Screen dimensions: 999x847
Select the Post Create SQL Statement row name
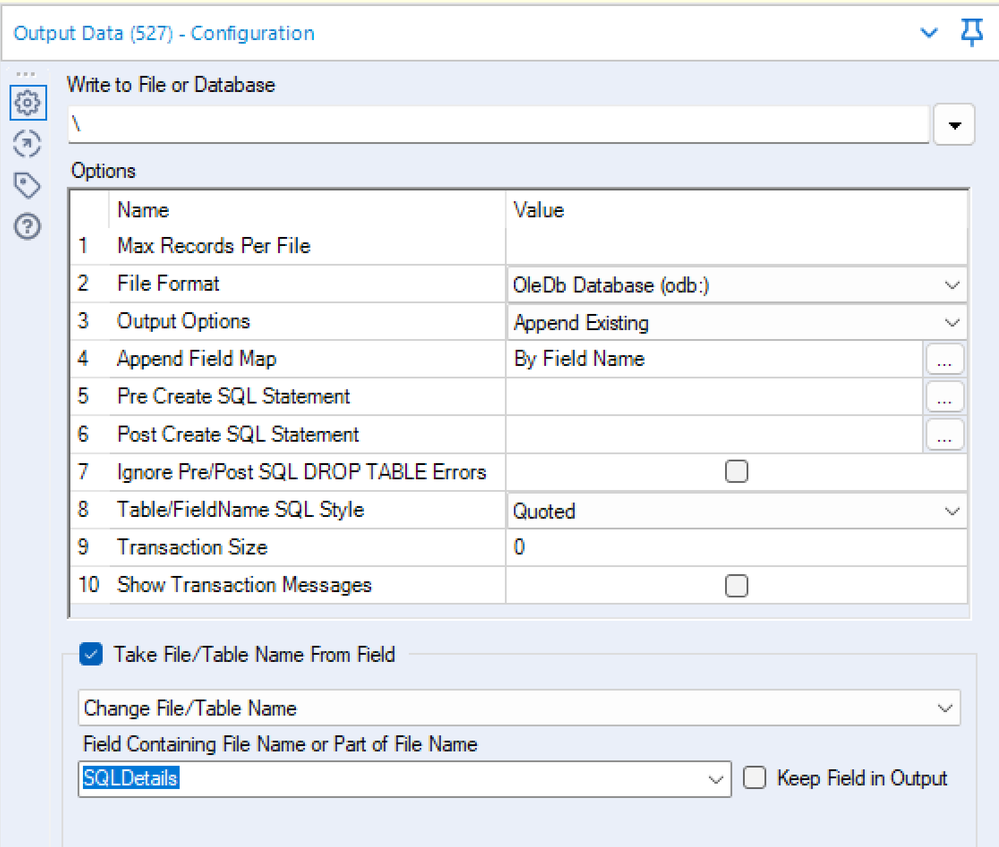(238, 435)
